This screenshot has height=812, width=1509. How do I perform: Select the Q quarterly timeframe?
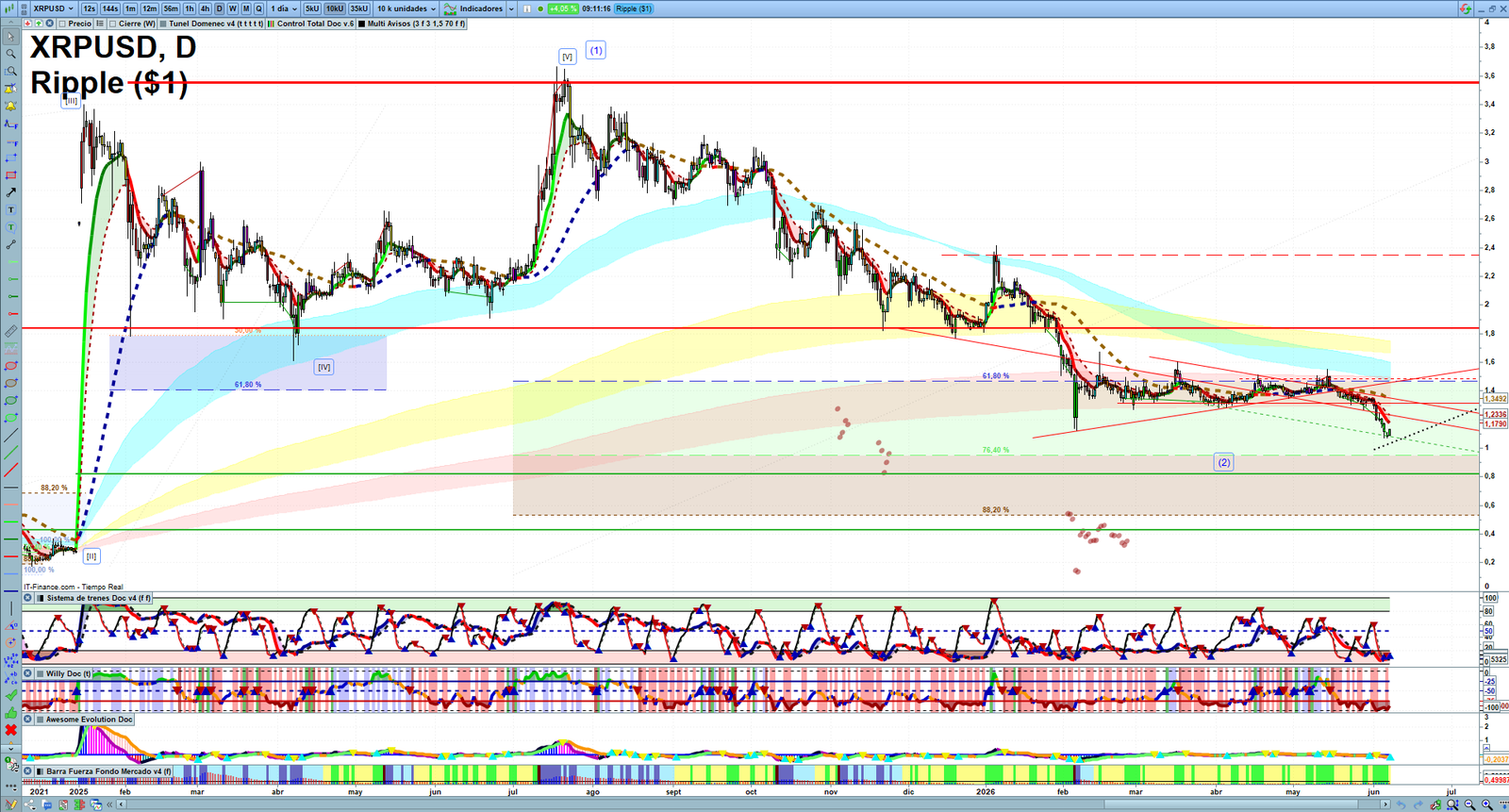(258, 8)
